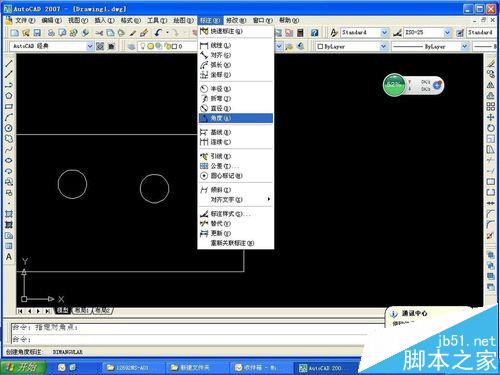Expand the ISO-25 dimension style dropdown

point(447,32)
